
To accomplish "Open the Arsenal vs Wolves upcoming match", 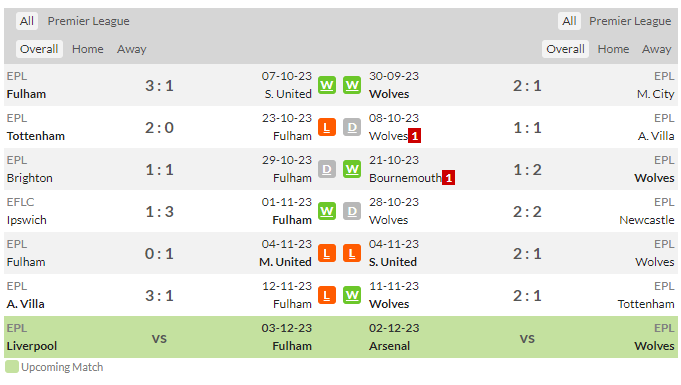I will click(x=523, y=337).
